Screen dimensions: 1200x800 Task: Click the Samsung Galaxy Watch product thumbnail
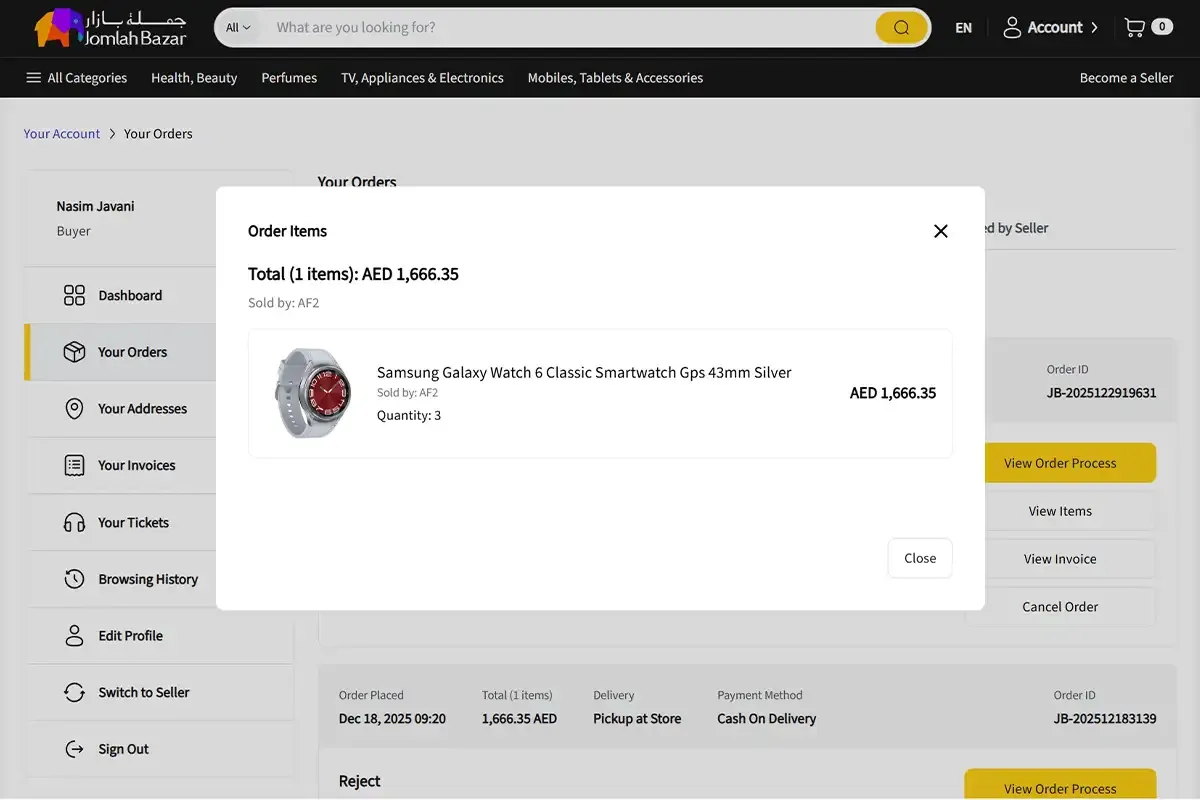click(x=313, y=393)
